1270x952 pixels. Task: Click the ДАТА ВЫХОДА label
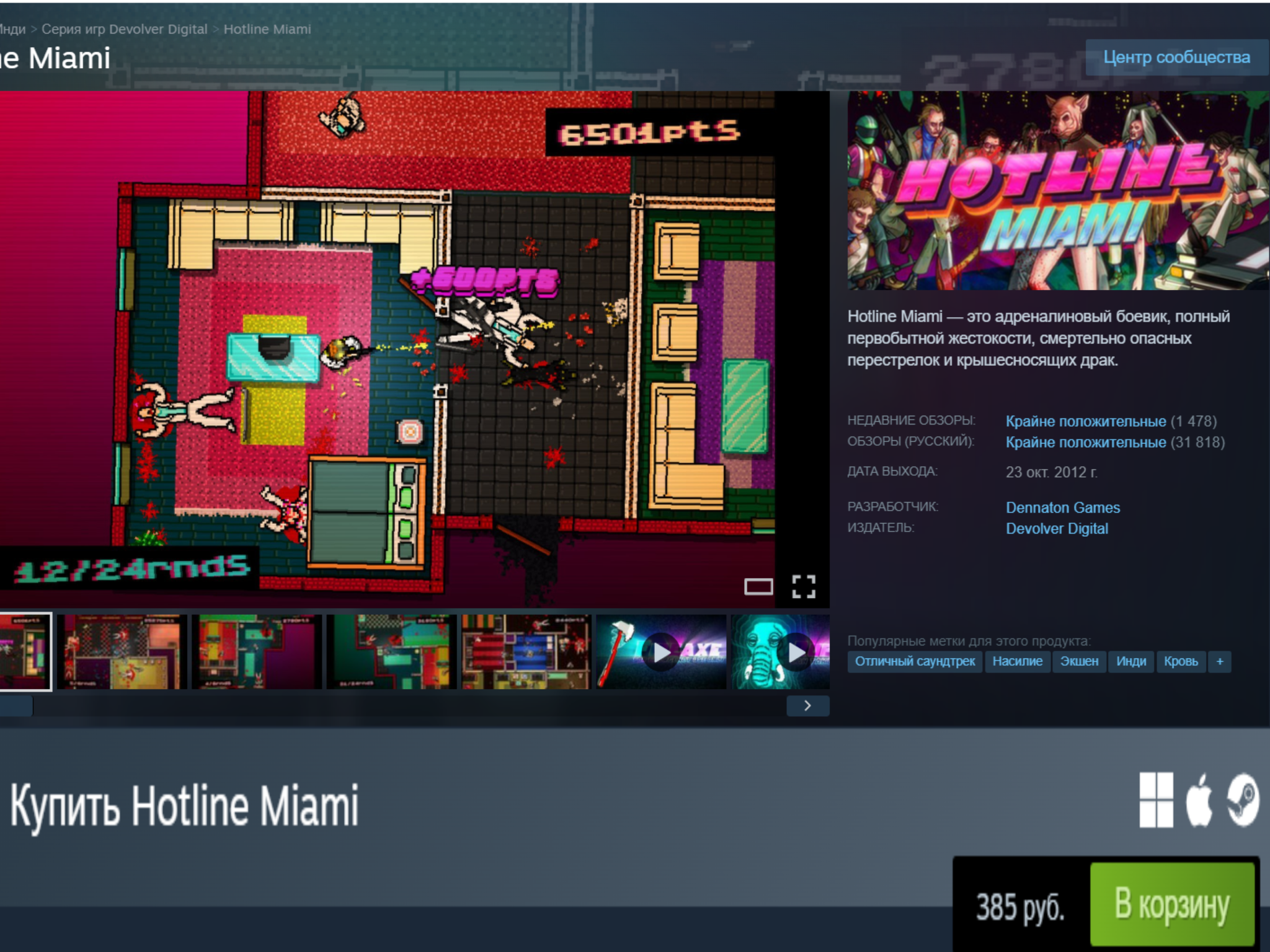click(x=892, y=471)
